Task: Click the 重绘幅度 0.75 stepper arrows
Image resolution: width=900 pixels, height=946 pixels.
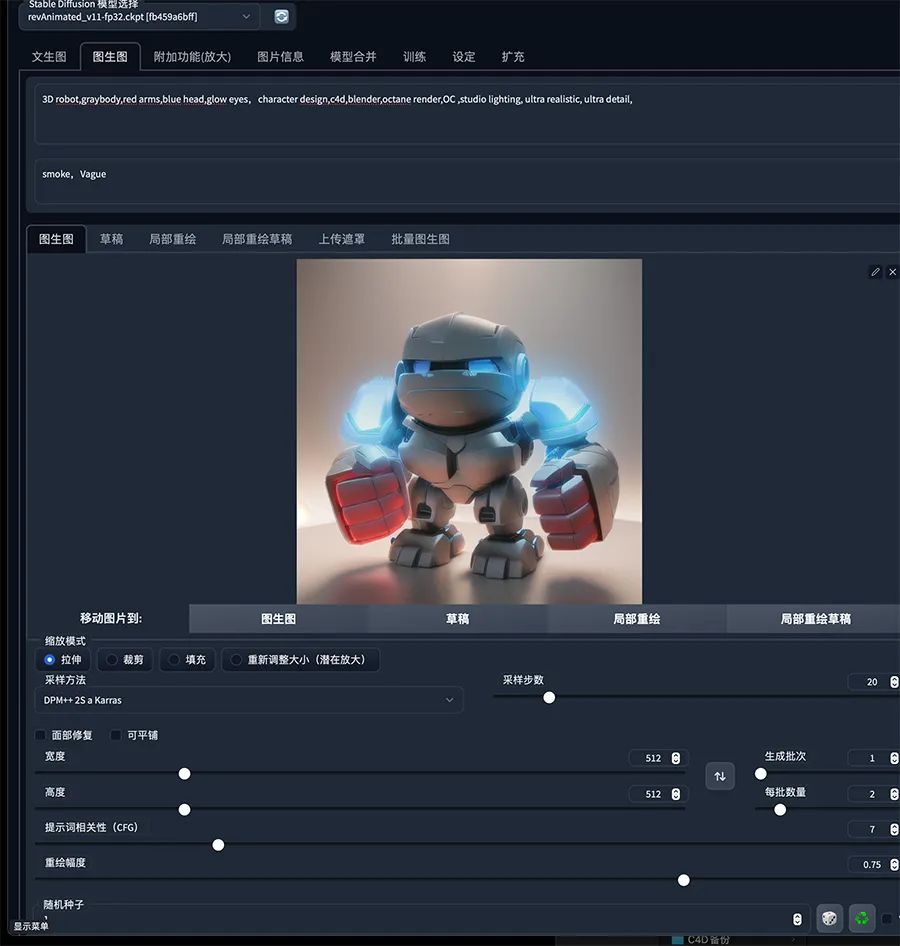Action: pos(893,864)
